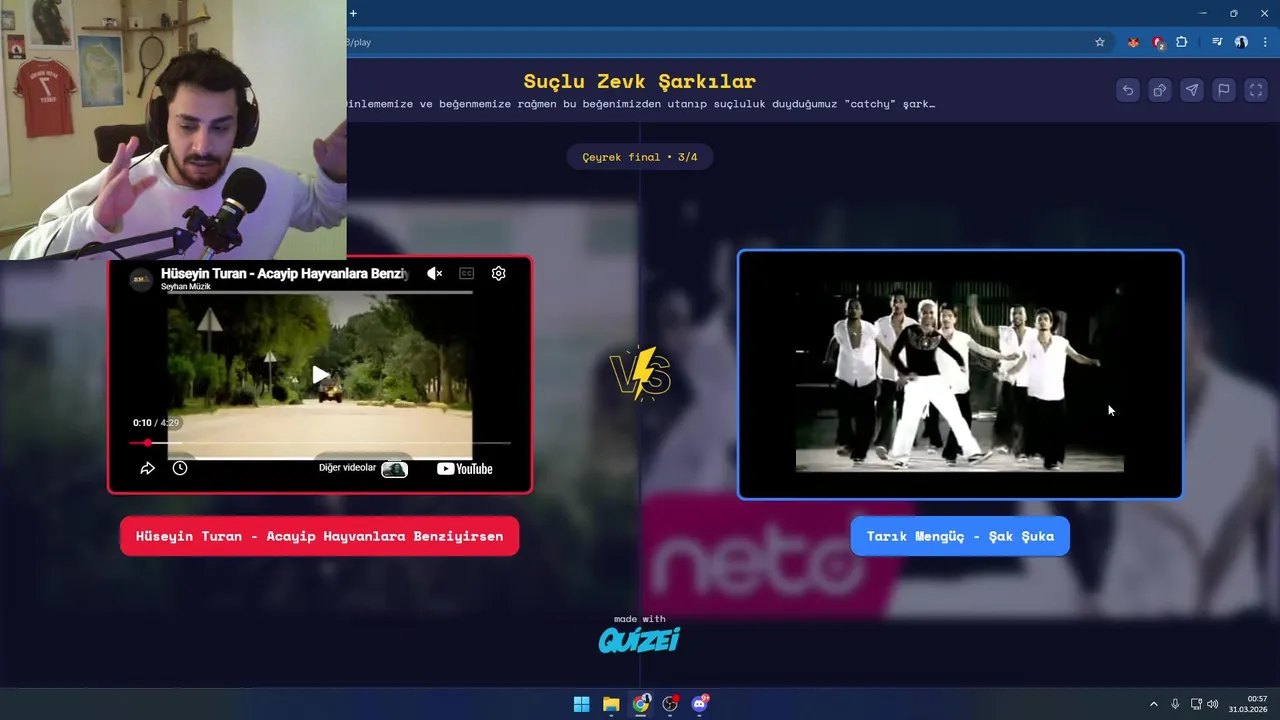Click the paper plane share button
The width and height of the screenshot is (1280, 720).
coord(1192,90)
